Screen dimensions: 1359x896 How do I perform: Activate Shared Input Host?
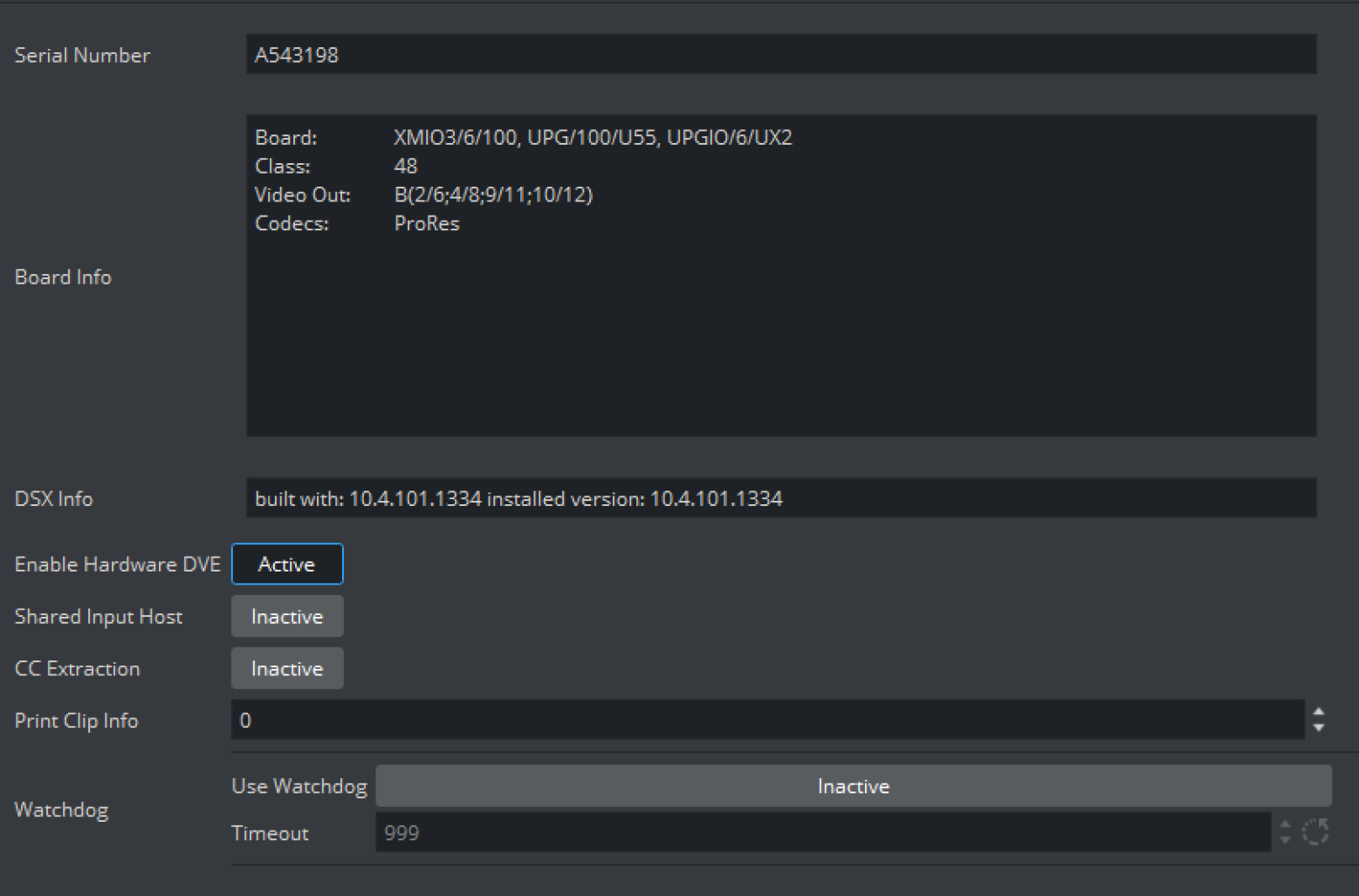click(x=287, y=617)
